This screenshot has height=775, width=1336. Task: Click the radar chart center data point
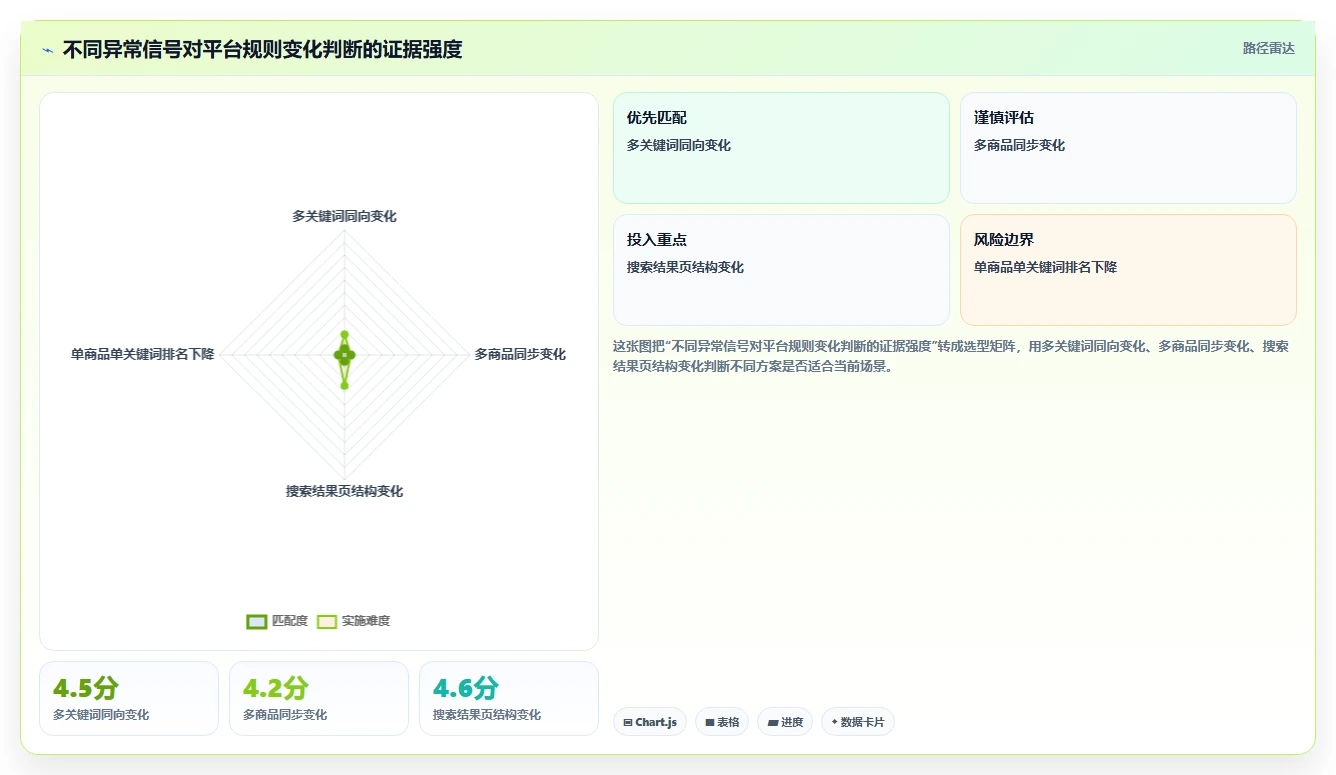pos(344,354)
